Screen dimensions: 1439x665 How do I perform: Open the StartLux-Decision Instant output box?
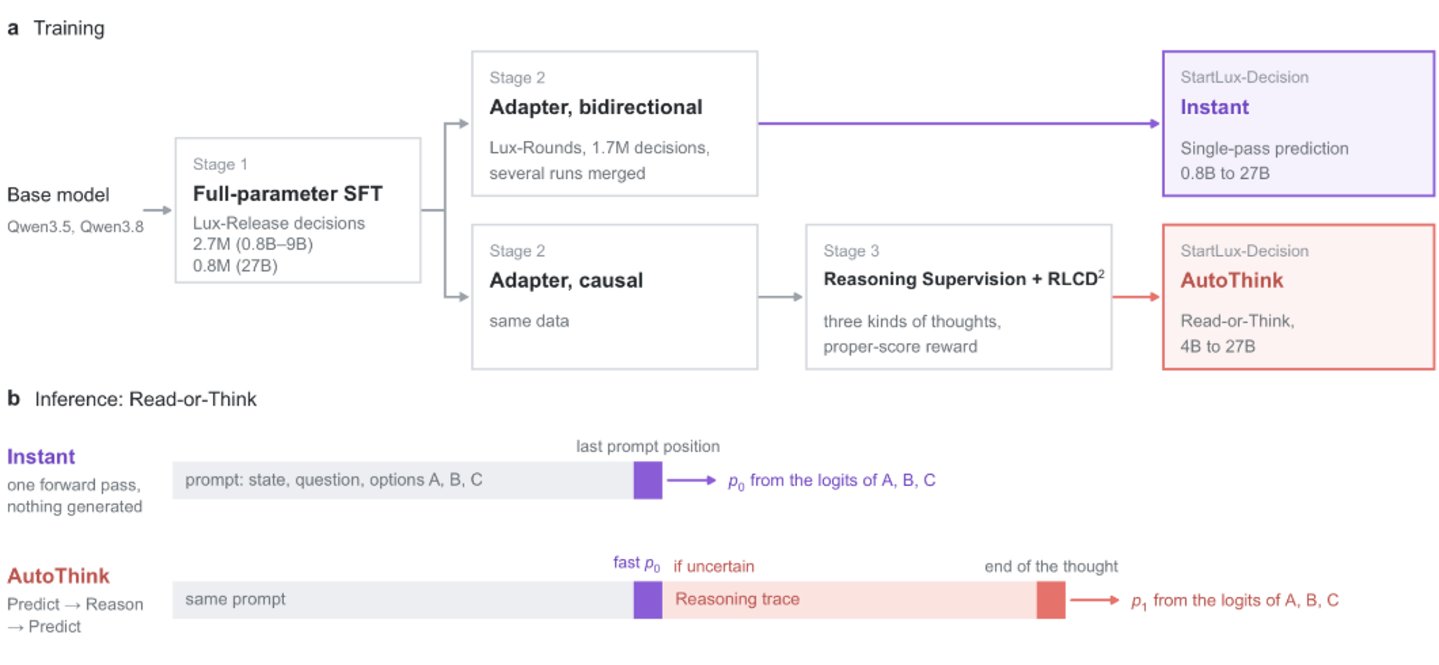(x=1298, y=123)
